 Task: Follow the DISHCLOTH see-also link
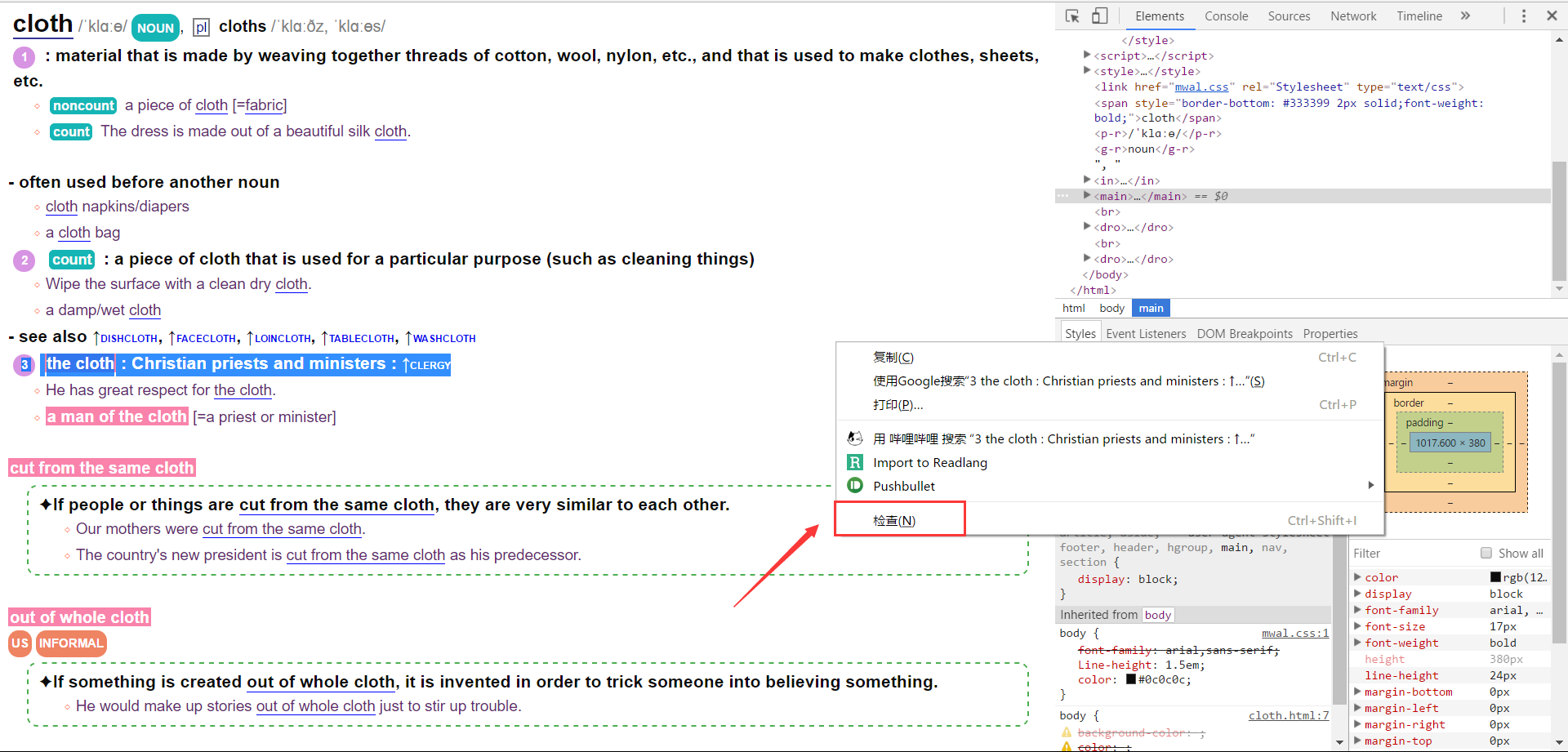click(126, 338)
